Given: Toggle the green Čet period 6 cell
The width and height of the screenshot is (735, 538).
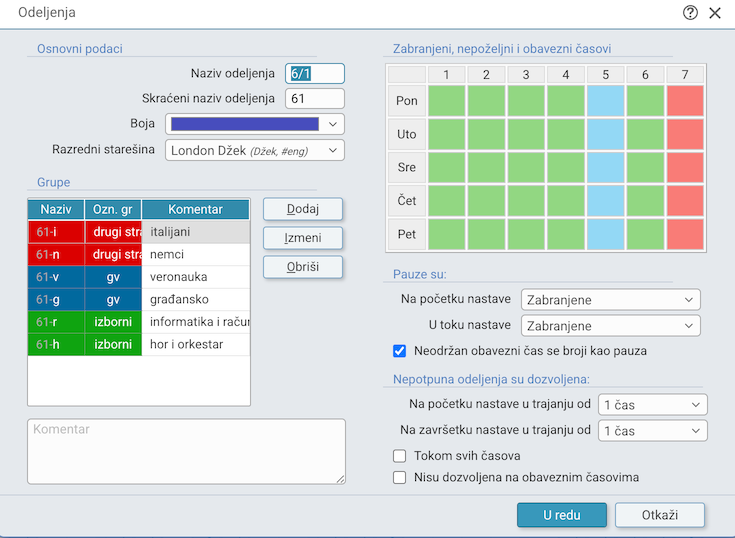Looking at the screenshot, I should (x=645, y=201).
